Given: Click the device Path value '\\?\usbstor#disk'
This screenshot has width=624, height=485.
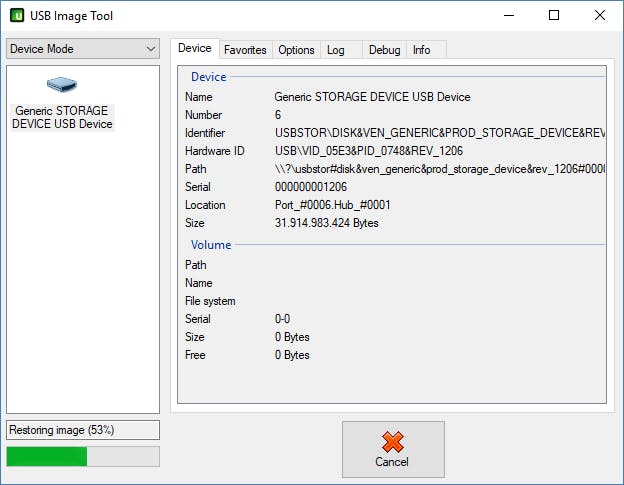Looking at the screenshot, I should coord(440,169).
